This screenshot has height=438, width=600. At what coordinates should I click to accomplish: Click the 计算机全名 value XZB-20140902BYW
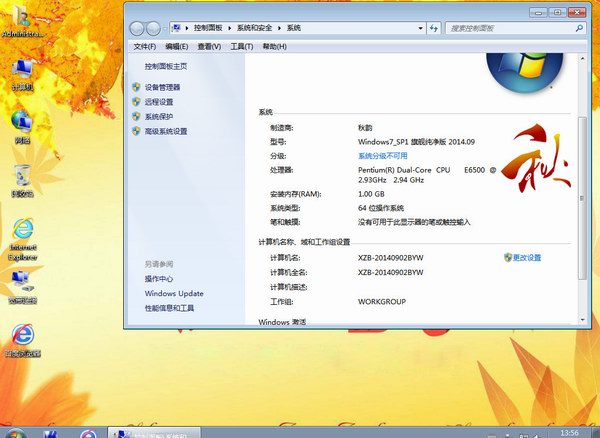click(x=391, y=272)
